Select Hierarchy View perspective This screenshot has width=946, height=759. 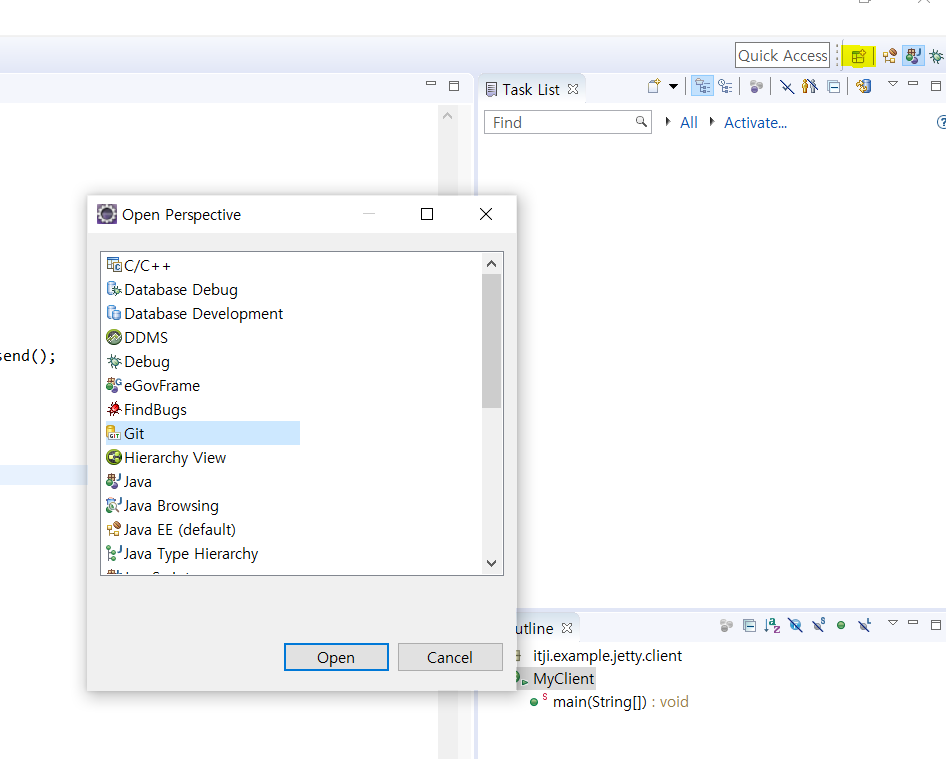(167, 457)
